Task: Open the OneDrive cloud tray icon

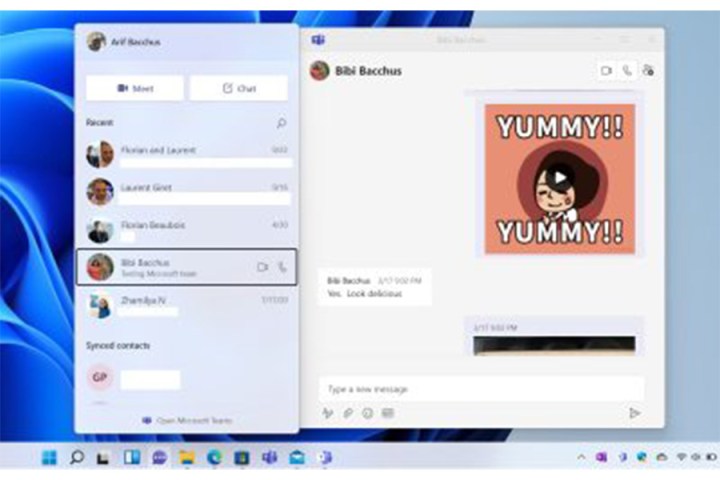Action: tap(662, 457)
